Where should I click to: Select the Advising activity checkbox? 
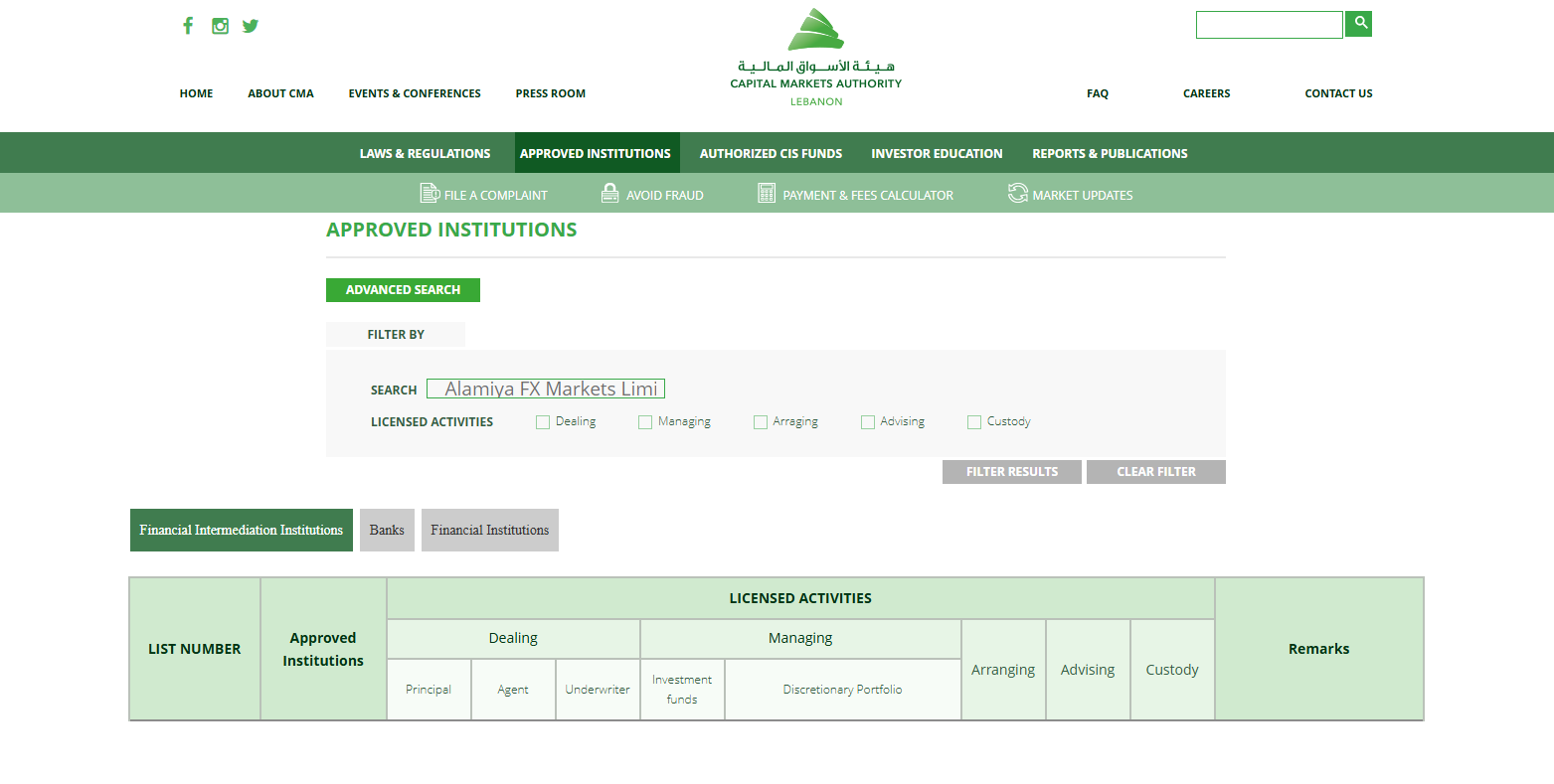point(868,422)
